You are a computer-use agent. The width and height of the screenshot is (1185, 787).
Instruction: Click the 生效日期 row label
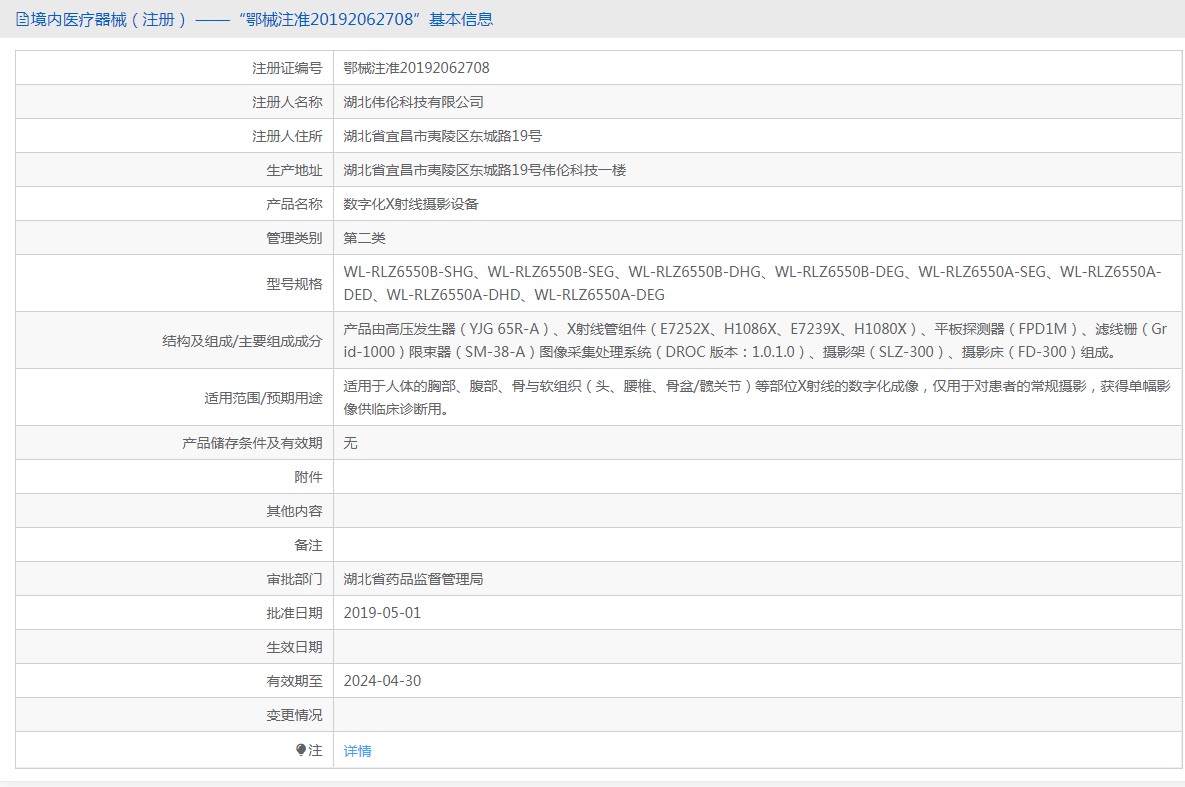[x=294, y=647]
